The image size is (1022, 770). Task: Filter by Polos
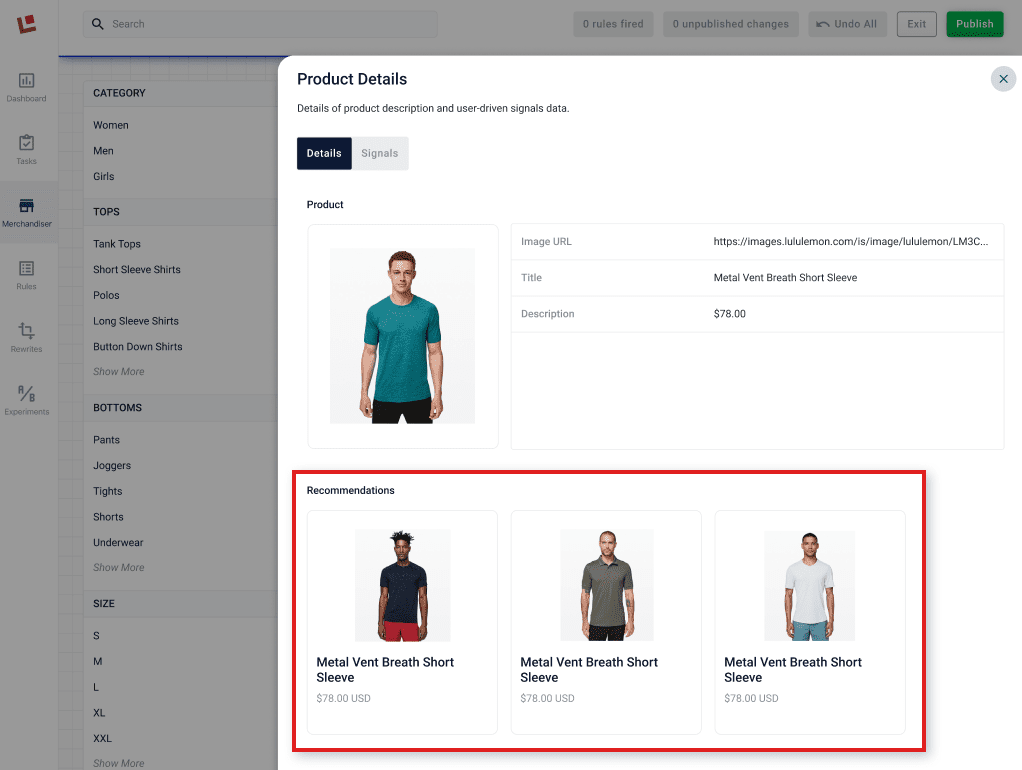[106, 295]
